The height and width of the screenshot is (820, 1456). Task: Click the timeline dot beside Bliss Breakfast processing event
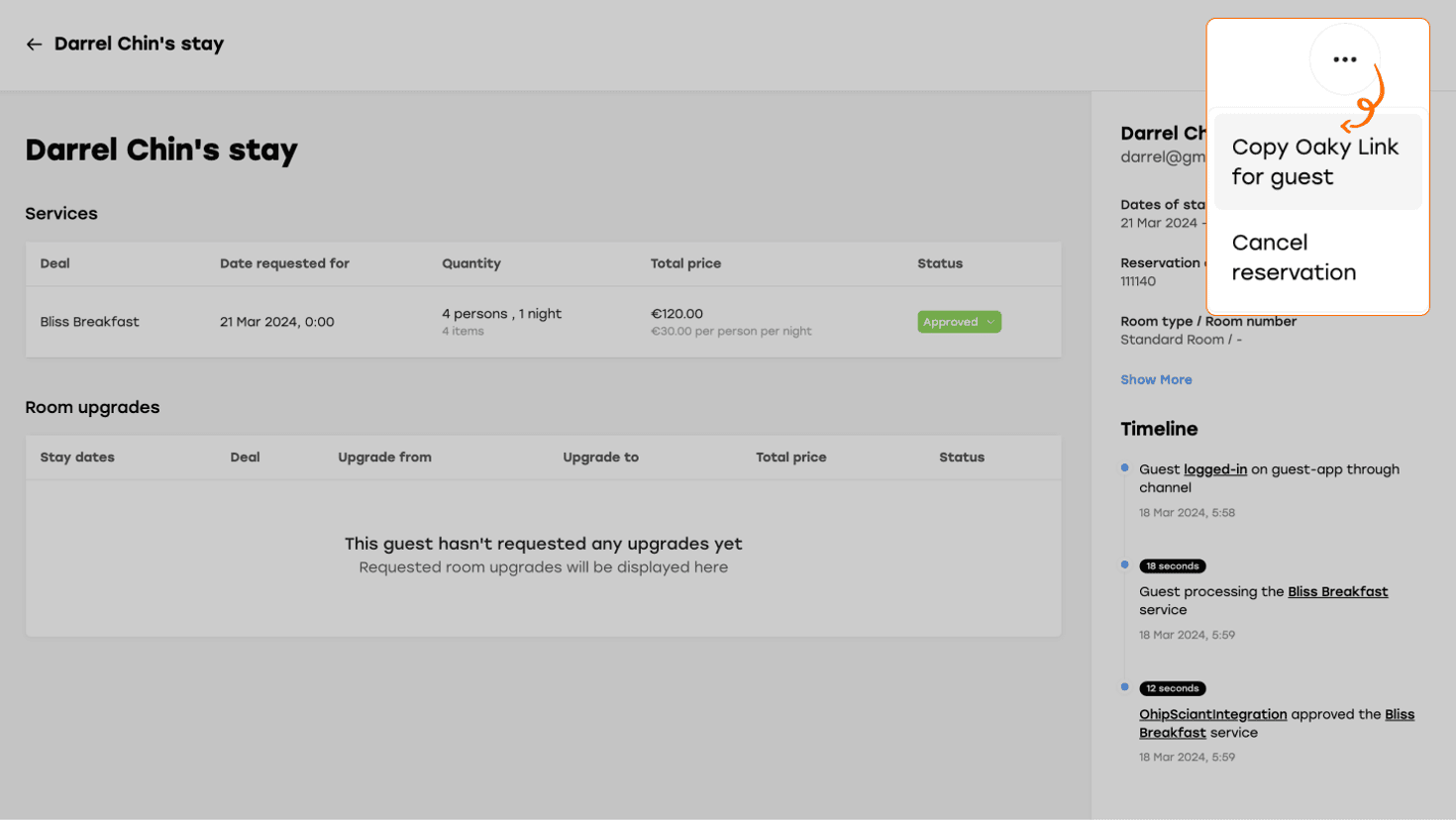1124,564
